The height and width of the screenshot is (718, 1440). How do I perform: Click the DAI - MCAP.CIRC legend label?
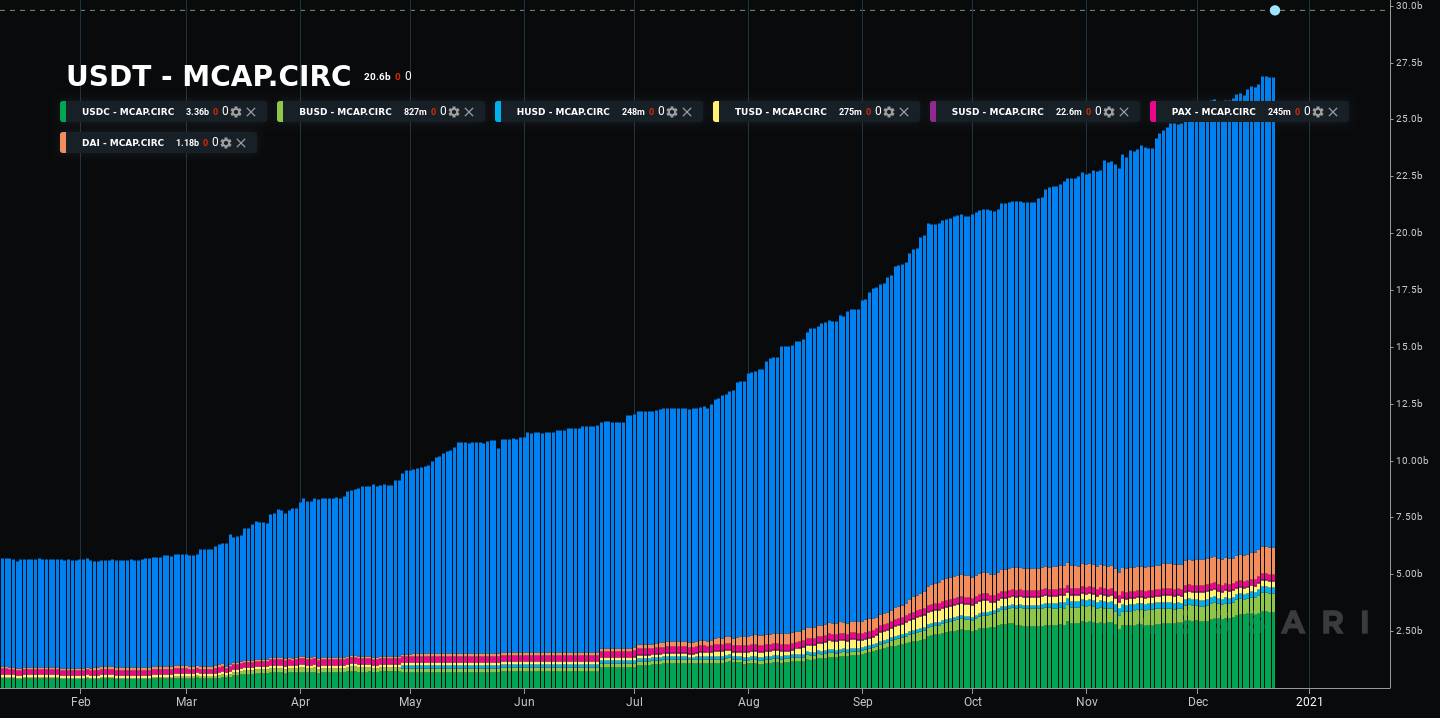(122, 143)
